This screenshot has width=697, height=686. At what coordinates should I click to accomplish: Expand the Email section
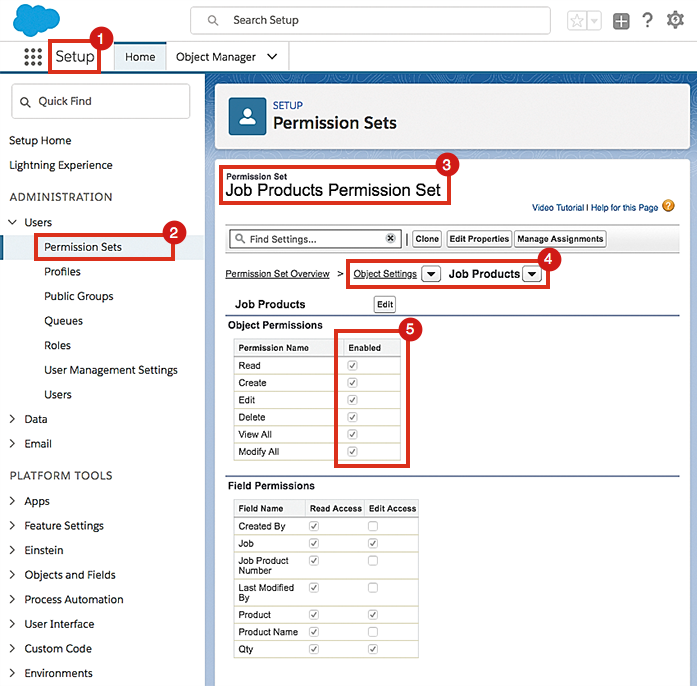click(12, 443)
